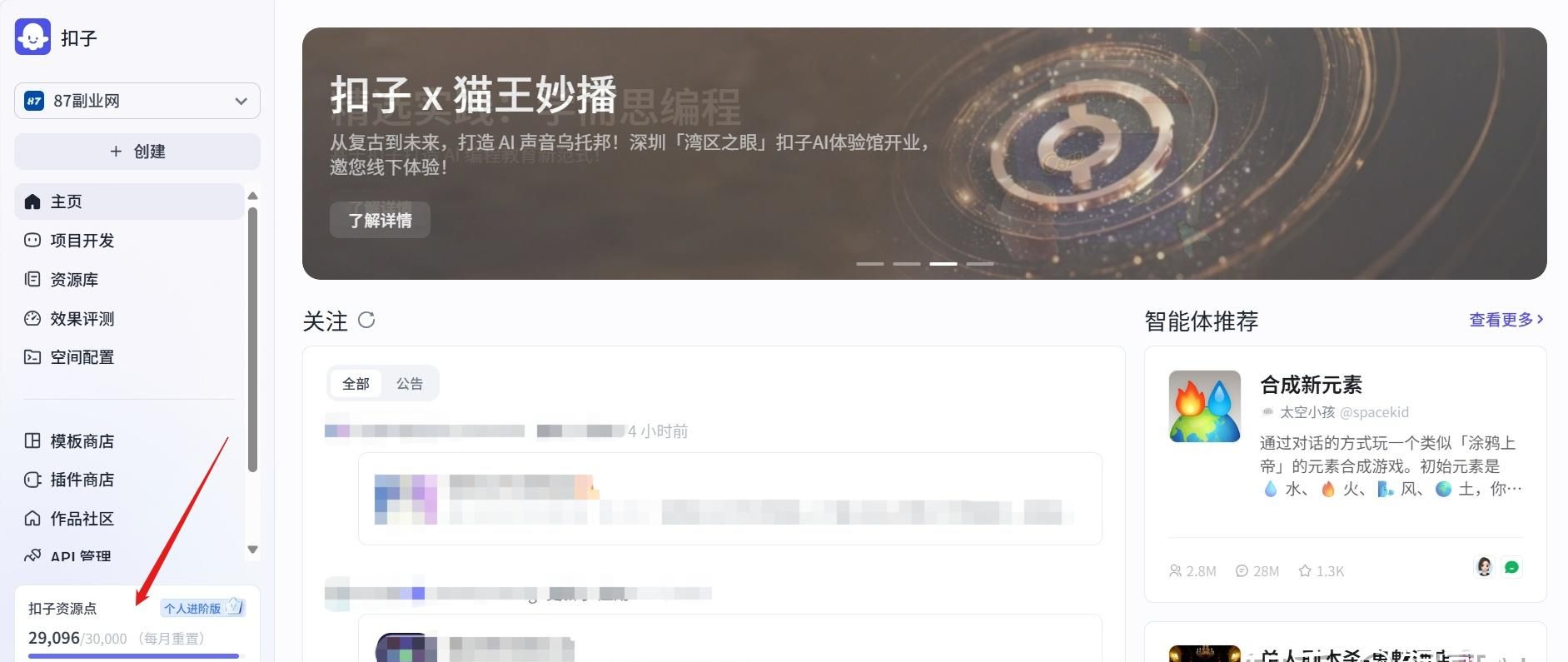
Task: Open 空间配置 workspace settings
Action: pos(129,357)
